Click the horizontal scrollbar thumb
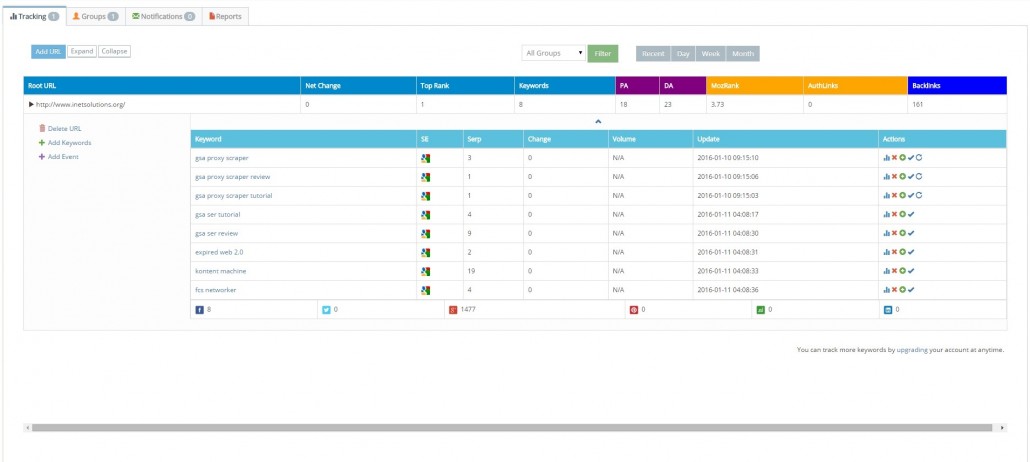Image resolution: width=1030 pixels, height=462 pixels. coord(512,428)
